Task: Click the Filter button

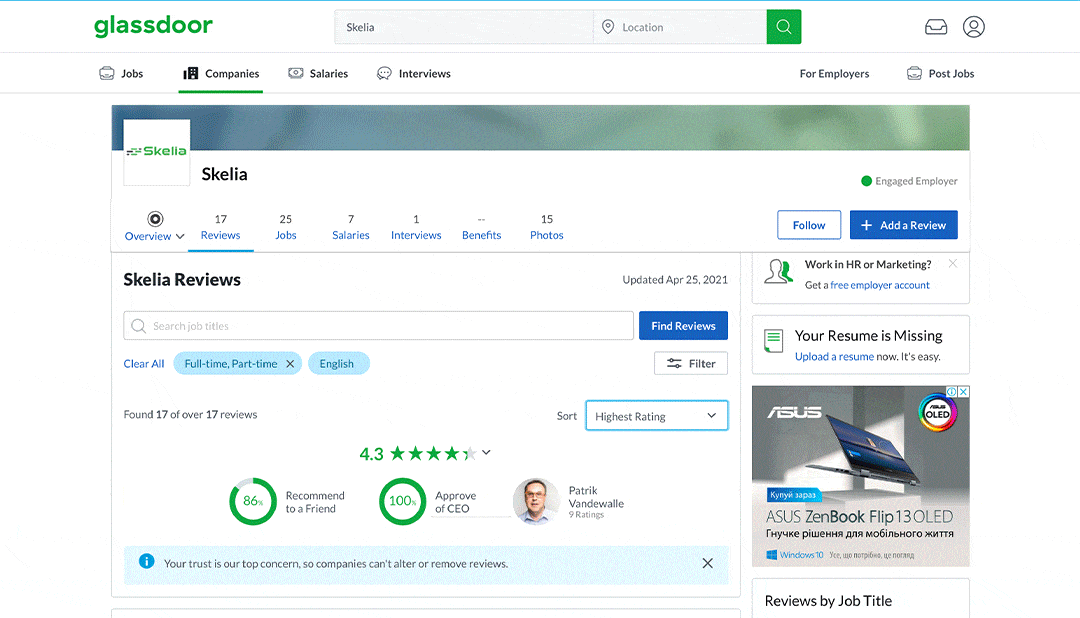Action: [x=691, y=363]
